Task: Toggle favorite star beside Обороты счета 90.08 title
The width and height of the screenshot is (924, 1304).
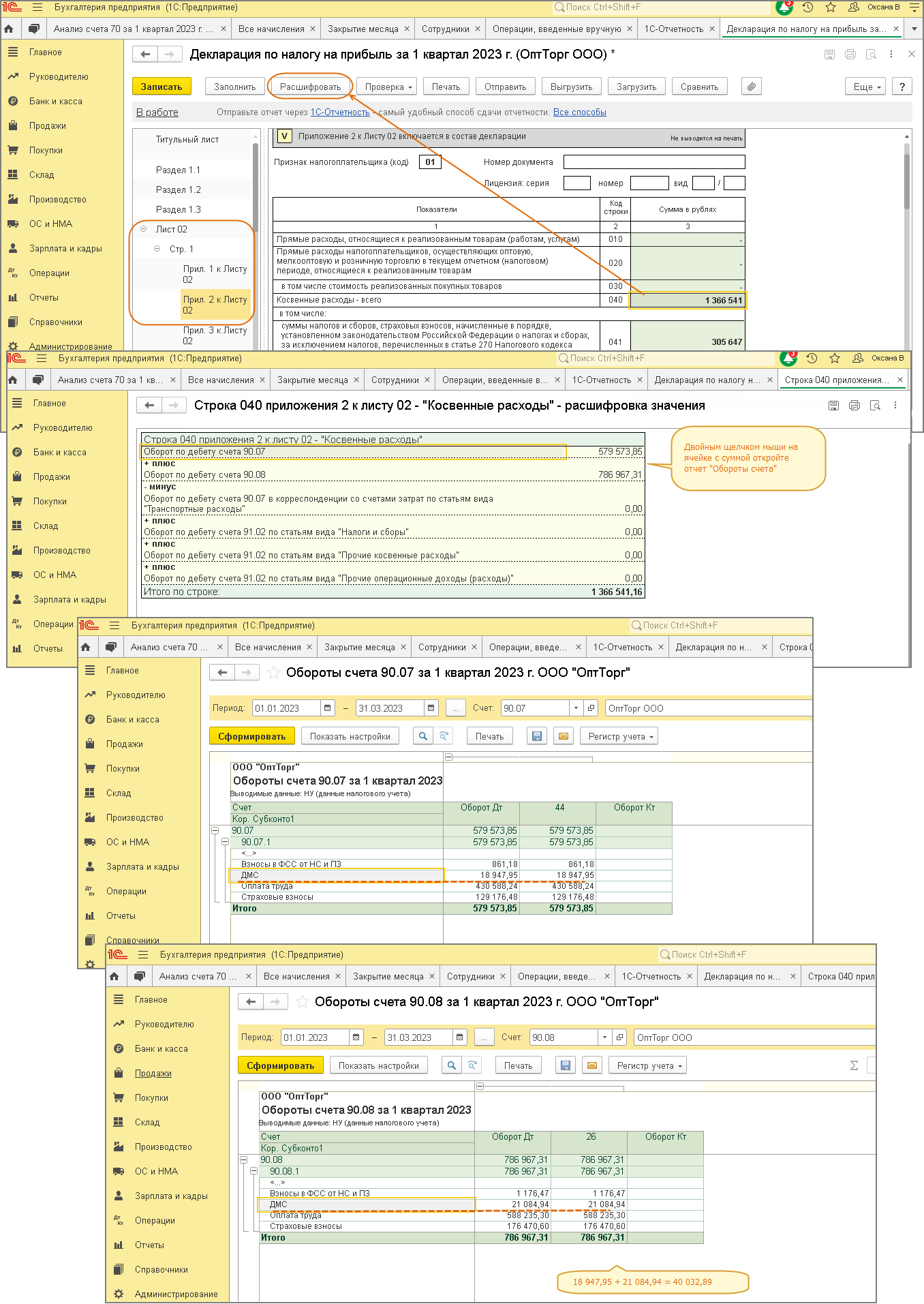Action: tap(303, 1002)
